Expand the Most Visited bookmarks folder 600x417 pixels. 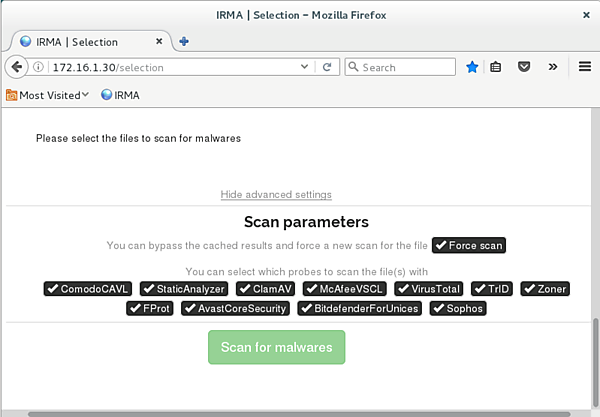pos(47,95)
